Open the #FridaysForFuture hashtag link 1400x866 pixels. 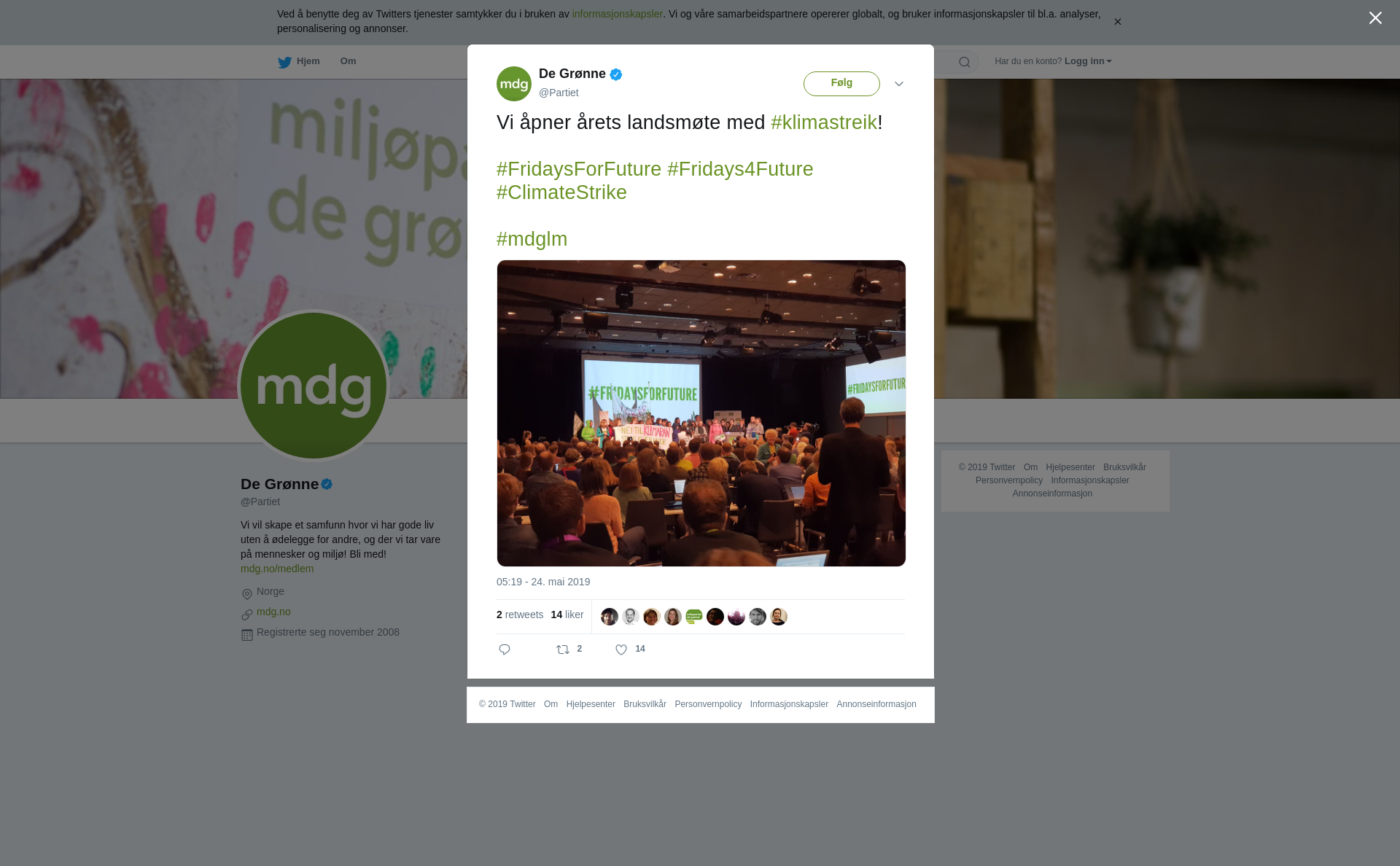[x=579, y=169]
